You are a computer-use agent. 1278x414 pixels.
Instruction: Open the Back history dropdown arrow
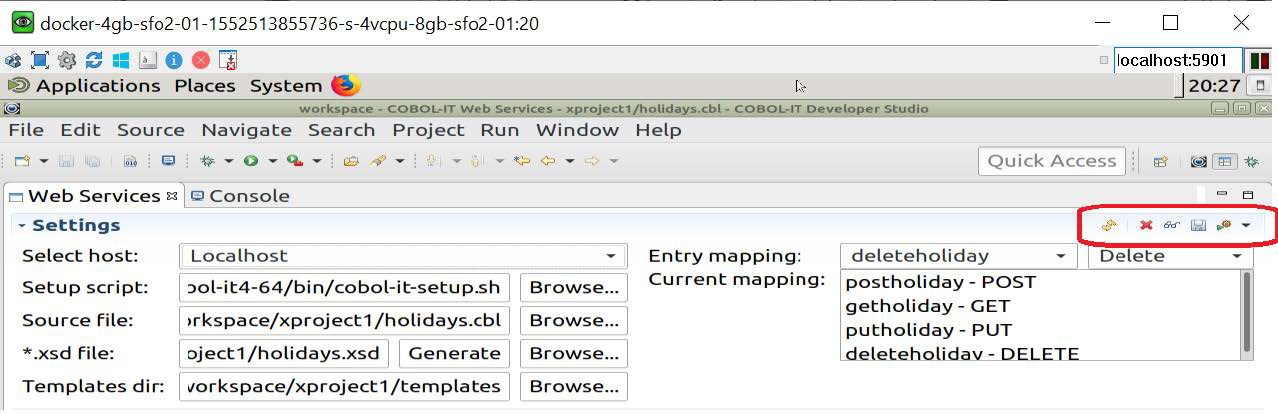569,161
